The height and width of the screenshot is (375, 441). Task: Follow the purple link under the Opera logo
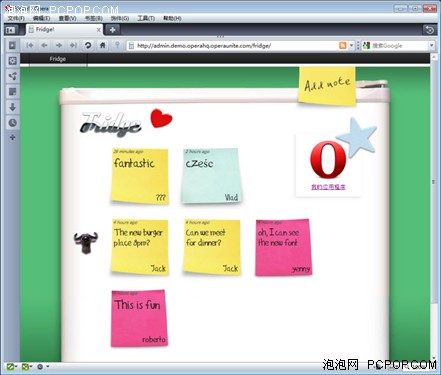[x=328, y=187]
